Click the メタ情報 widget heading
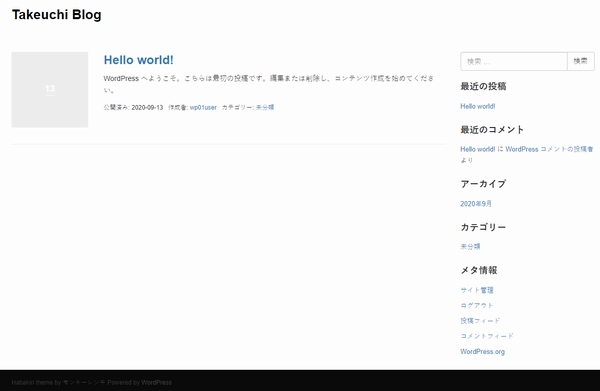The image size is (600, 391). click(479, 270)
